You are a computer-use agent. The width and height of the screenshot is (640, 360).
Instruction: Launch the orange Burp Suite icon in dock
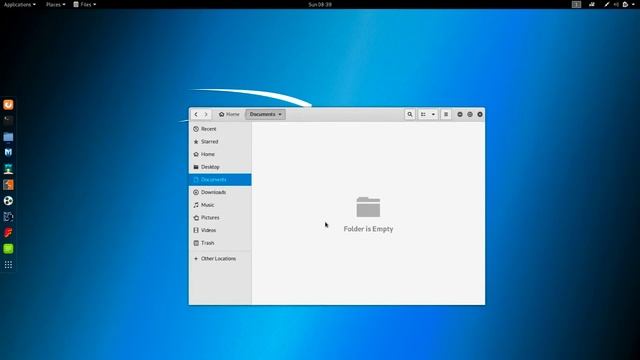coord(8,184)
